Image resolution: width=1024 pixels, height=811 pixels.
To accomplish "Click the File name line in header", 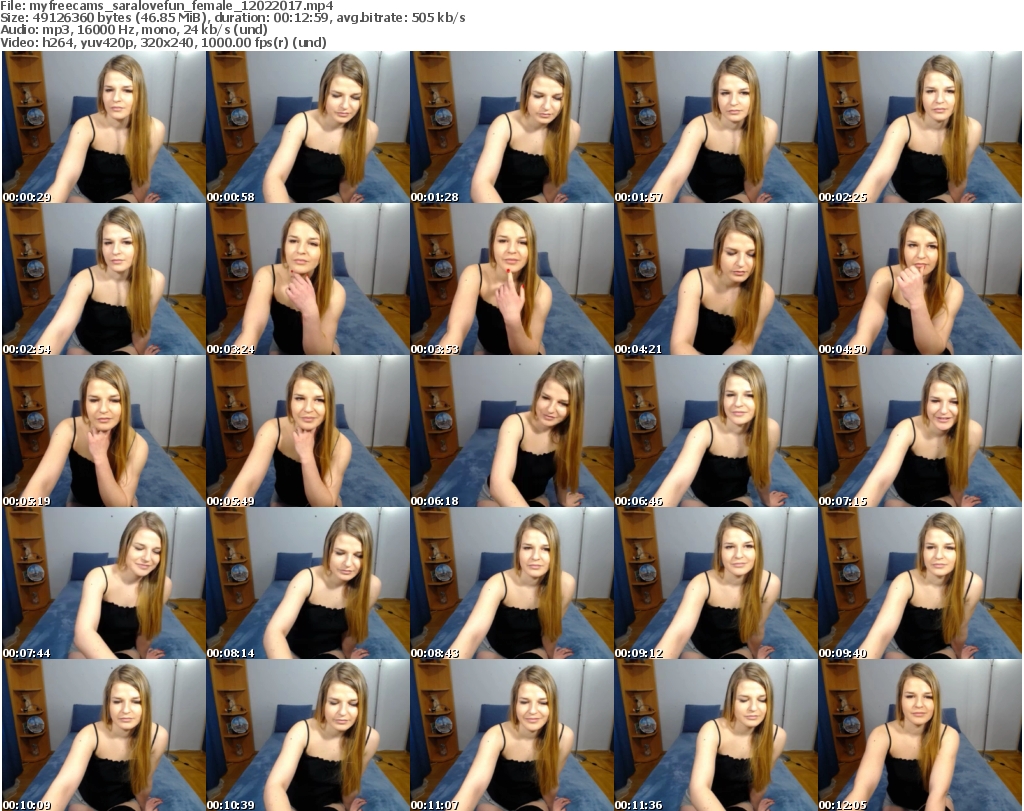I will pos(167,6).
